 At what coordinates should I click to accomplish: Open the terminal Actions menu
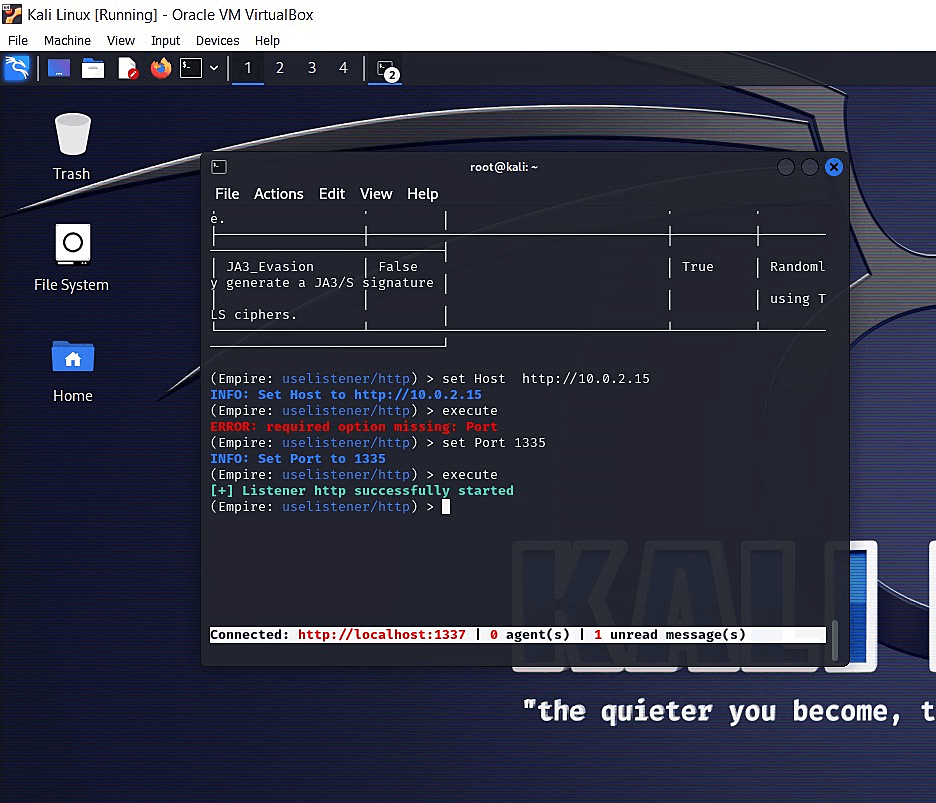pos(279,194)
